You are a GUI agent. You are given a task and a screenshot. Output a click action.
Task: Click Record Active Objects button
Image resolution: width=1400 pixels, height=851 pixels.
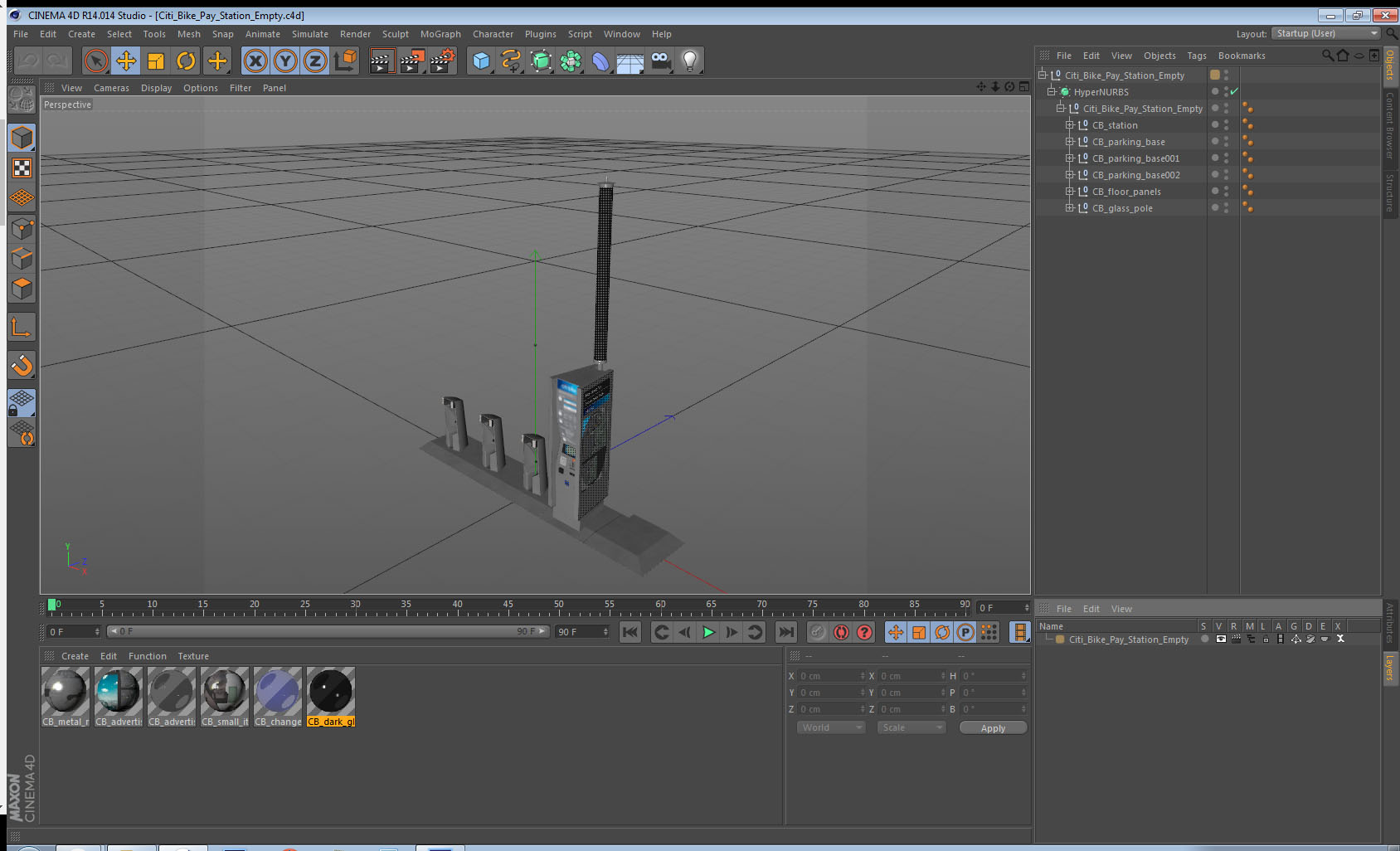click(x=818, y=632)
